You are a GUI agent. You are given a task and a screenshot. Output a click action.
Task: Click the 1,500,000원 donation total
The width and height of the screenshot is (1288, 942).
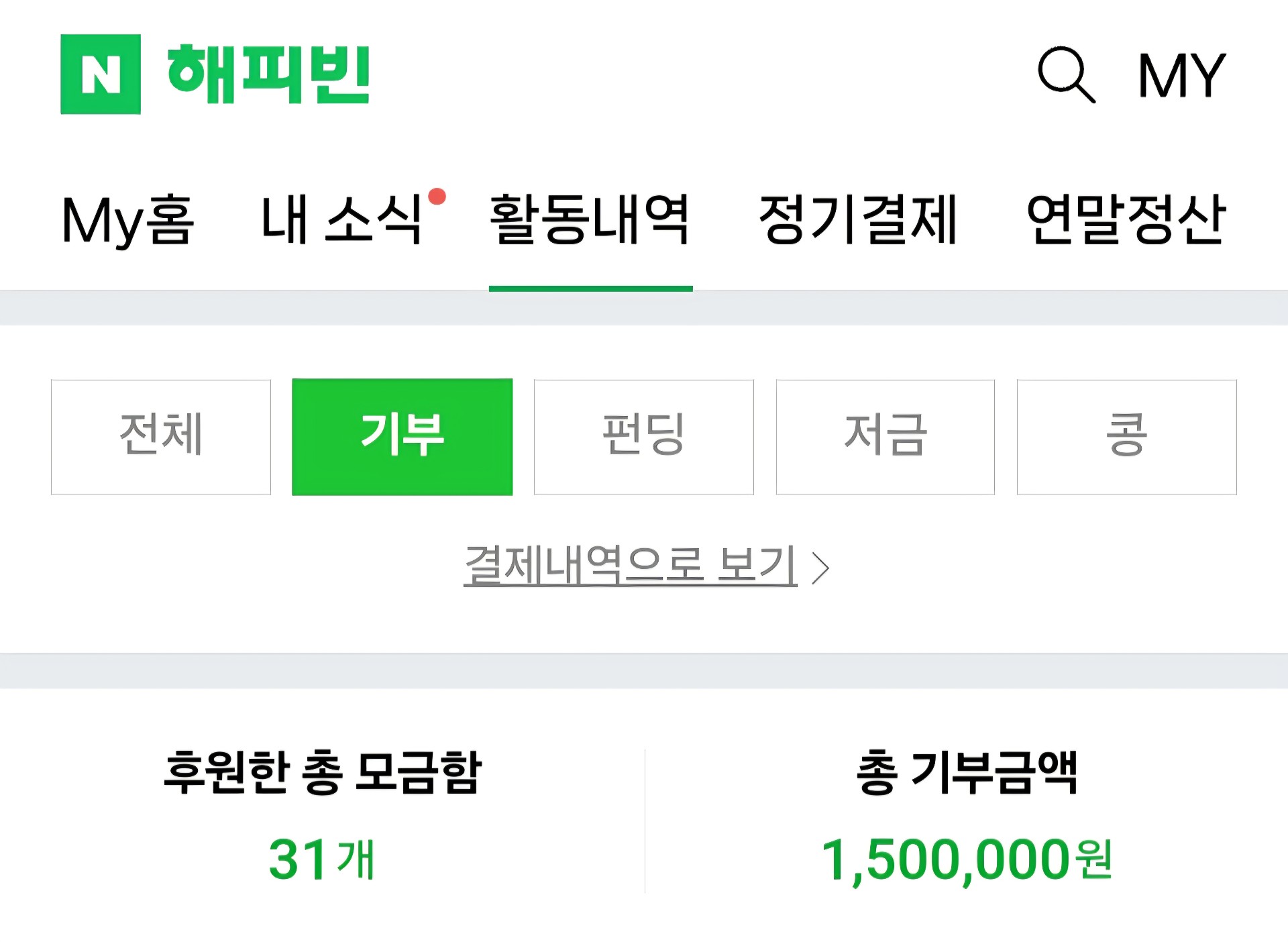(x=967, y=859)
